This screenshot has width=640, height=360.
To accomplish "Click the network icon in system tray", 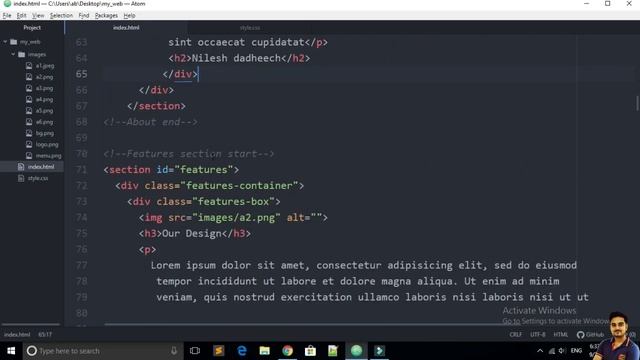I will [x=552, y=351].
